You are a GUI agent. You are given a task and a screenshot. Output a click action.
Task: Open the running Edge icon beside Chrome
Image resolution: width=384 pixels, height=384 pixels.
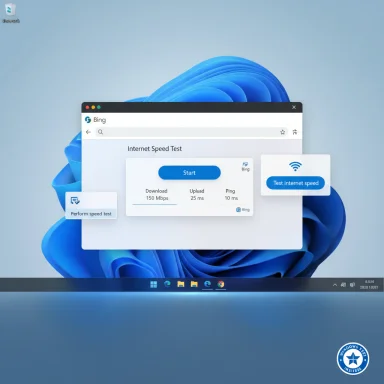pos(207,284)
